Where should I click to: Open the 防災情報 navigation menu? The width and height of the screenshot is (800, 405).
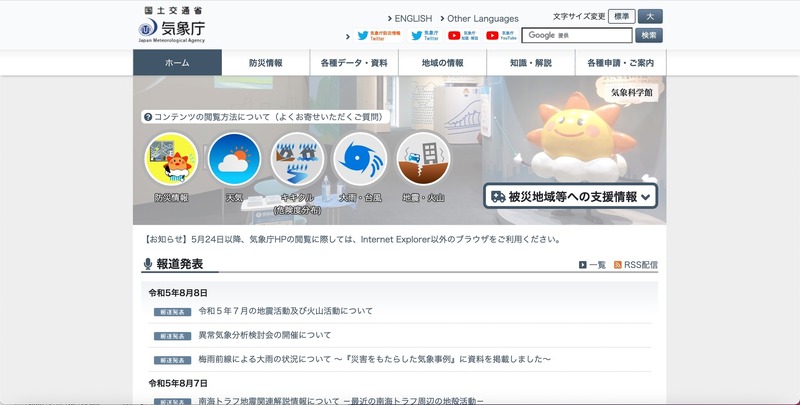[266, 63]
